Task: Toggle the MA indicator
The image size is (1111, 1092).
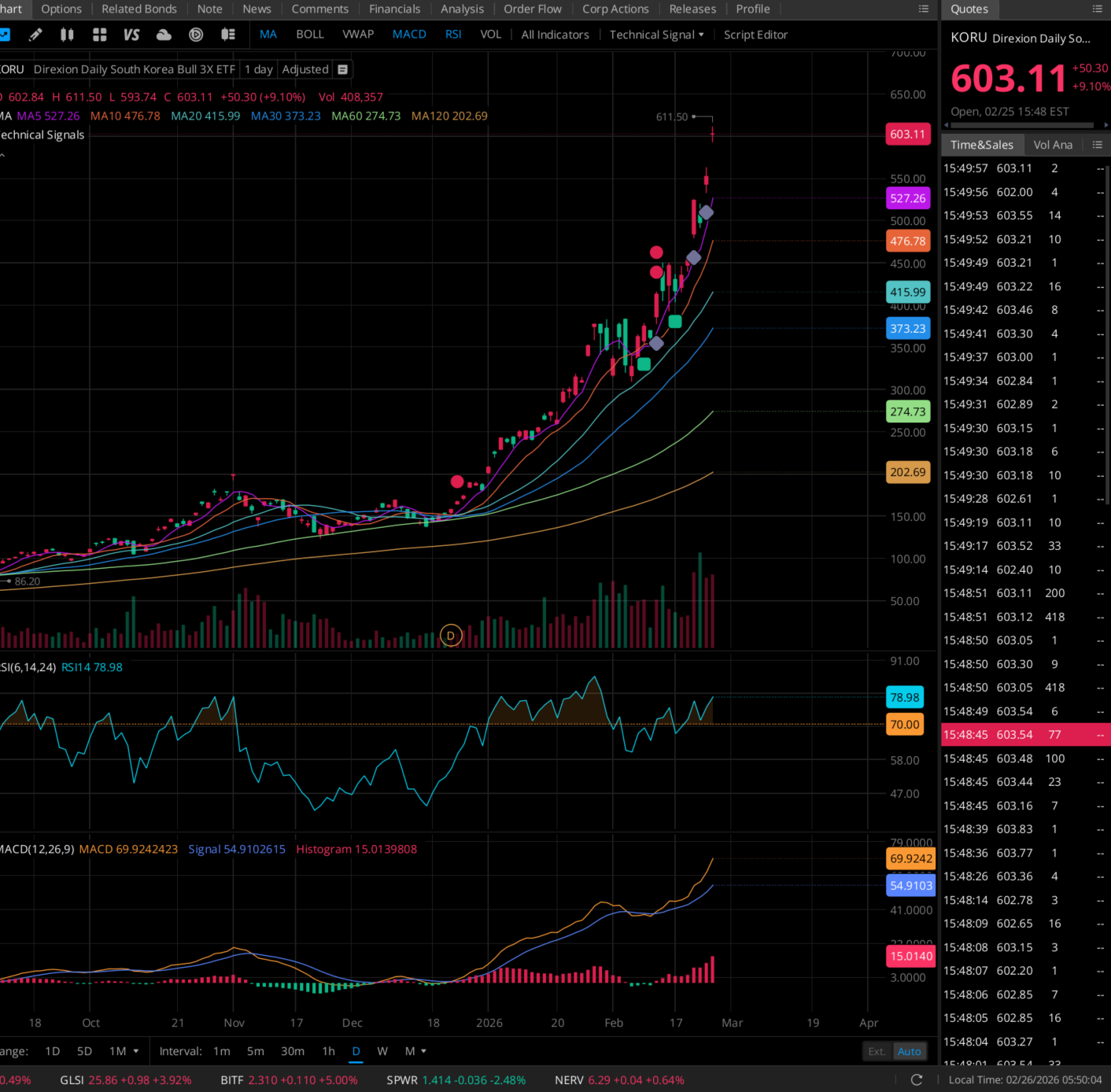Action: 268,35
